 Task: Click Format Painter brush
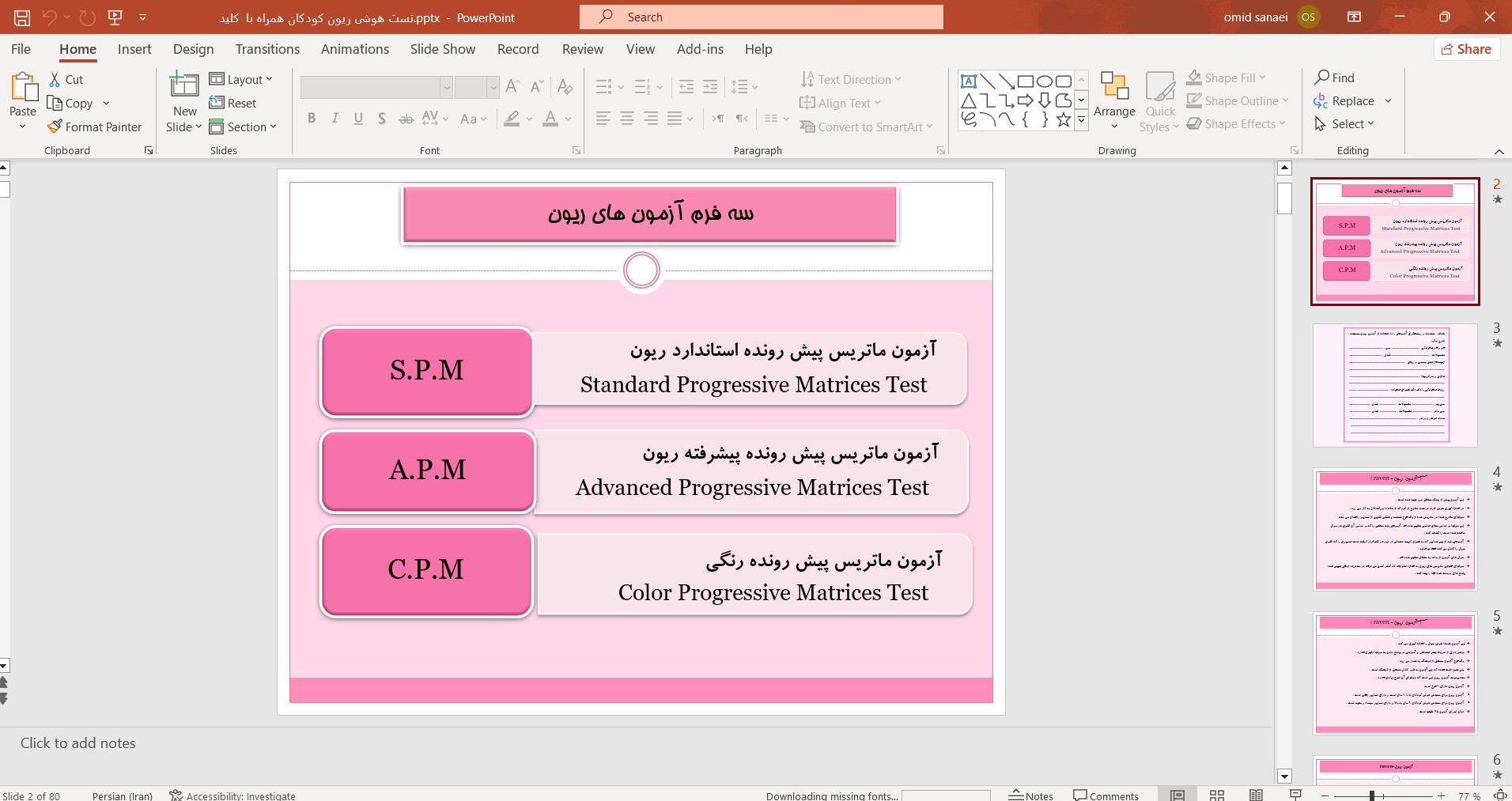coord(94,127)
